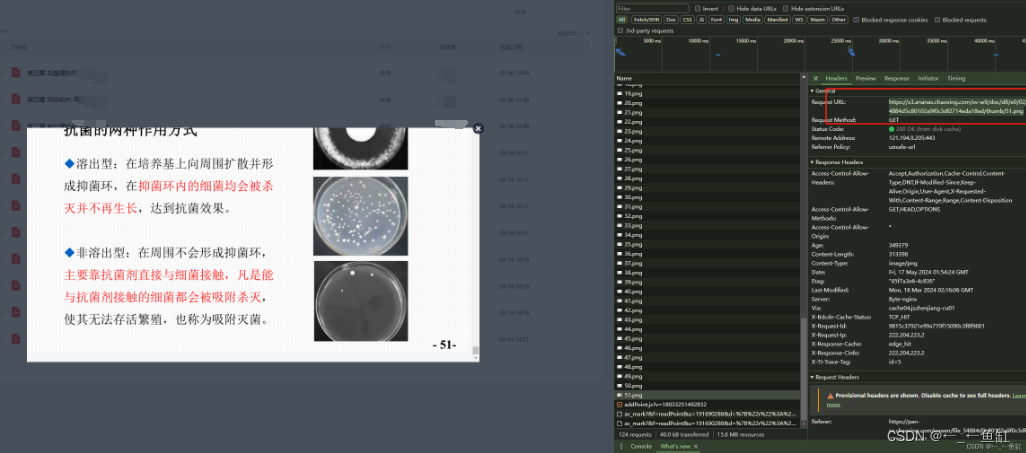Click the 15000 ms activity bar in timeline
Viewport: 1026px width, 453px height.
[x=718, y=55]
